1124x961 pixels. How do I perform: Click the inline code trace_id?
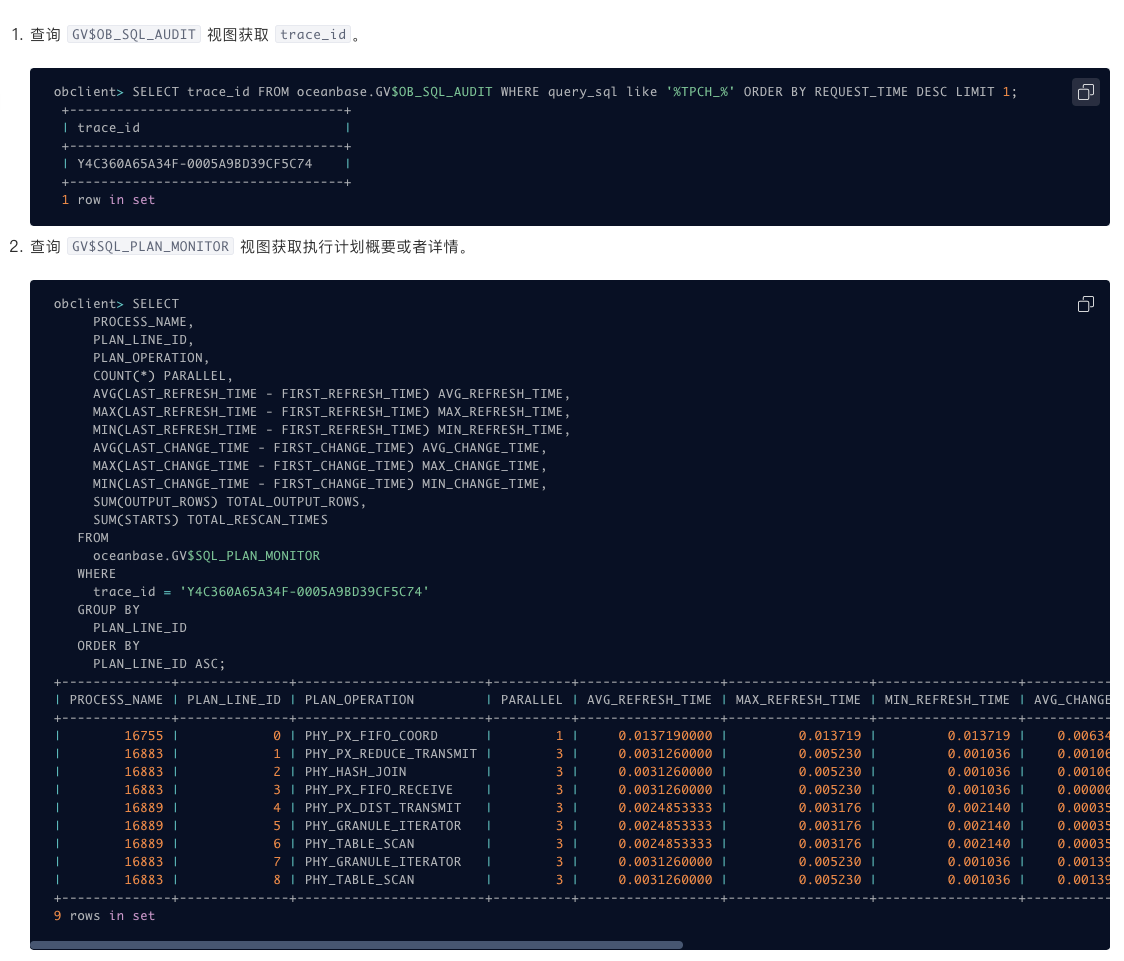pyautogui.click(x=313, y=34)
